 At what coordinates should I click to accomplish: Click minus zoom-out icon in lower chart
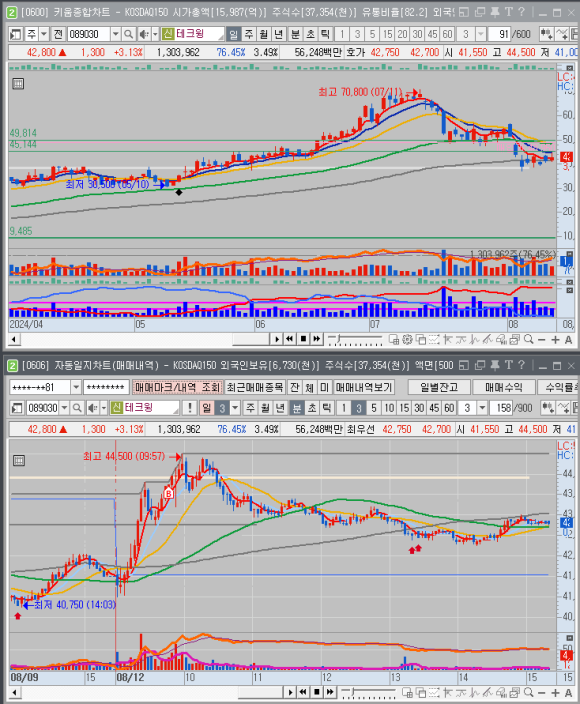click(x=542, y=692)
